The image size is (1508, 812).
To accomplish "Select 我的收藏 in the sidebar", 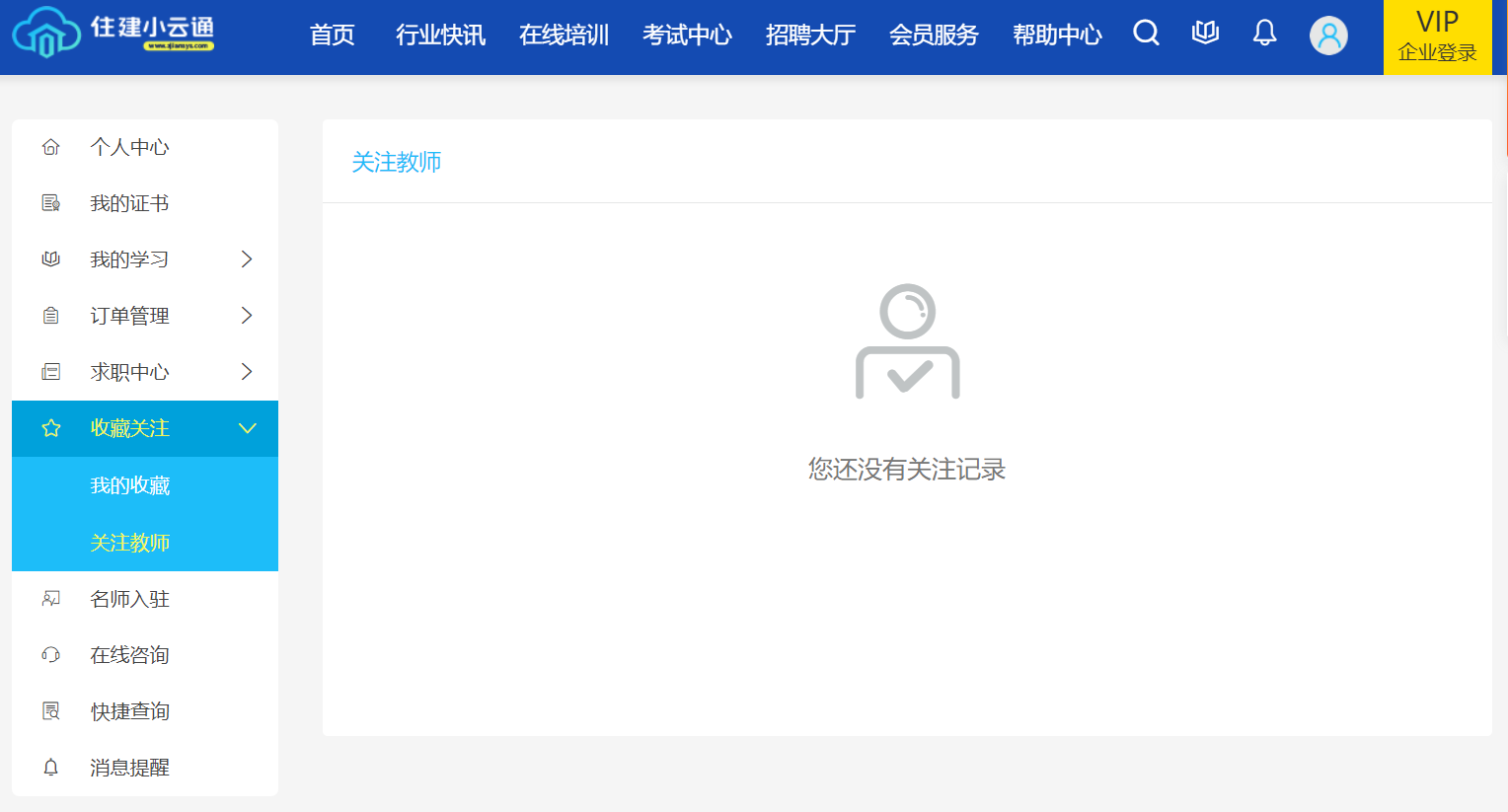I will coord(130,485).
